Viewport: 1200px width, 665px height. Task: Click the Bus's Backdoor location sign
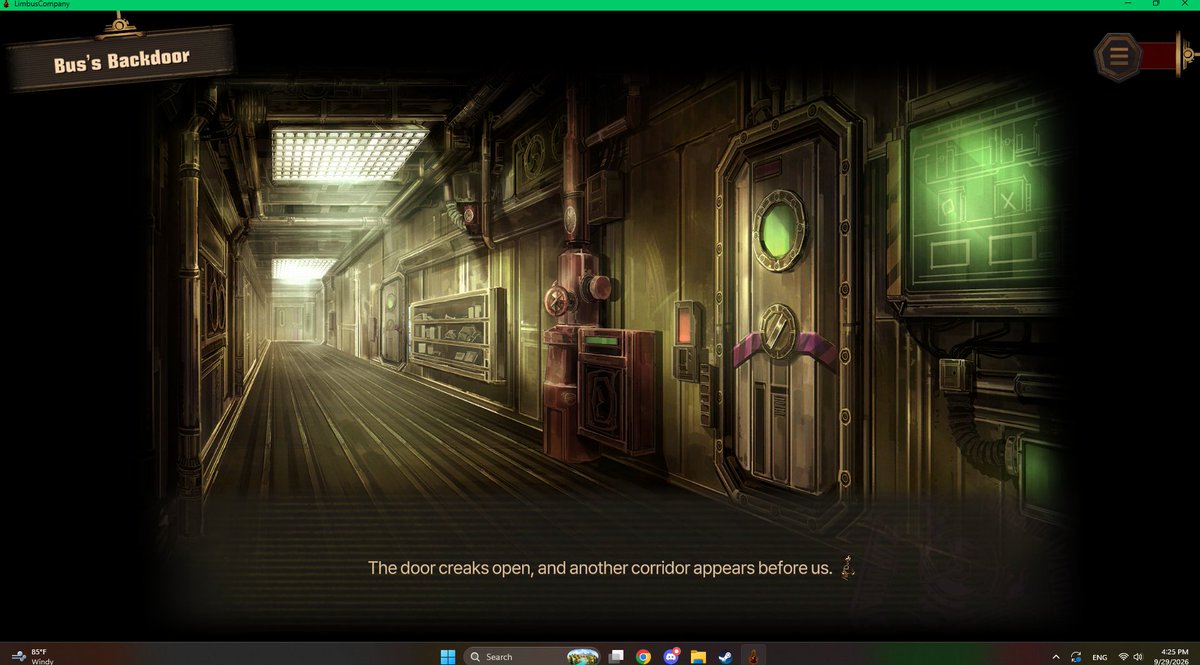[x=121, y=61]
